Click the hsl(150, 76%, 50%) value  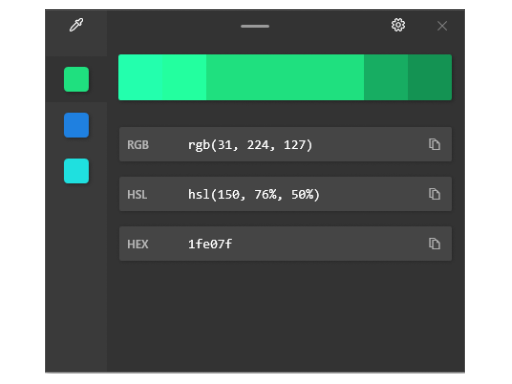(x=254, y=194)
